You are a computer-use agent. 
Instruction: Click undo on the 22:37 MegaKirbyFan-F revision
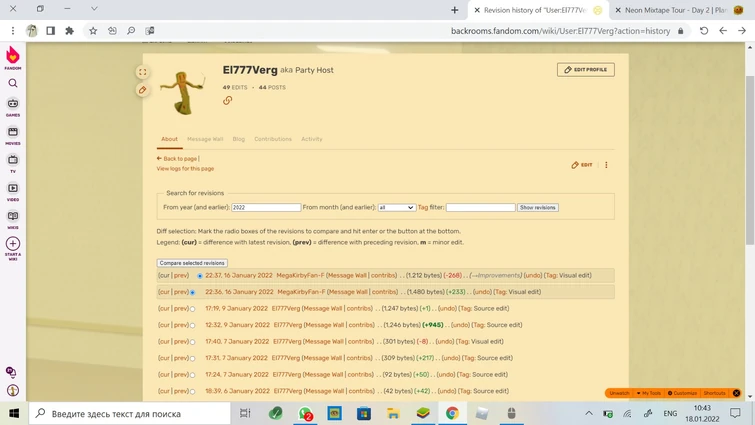point(533,276)
